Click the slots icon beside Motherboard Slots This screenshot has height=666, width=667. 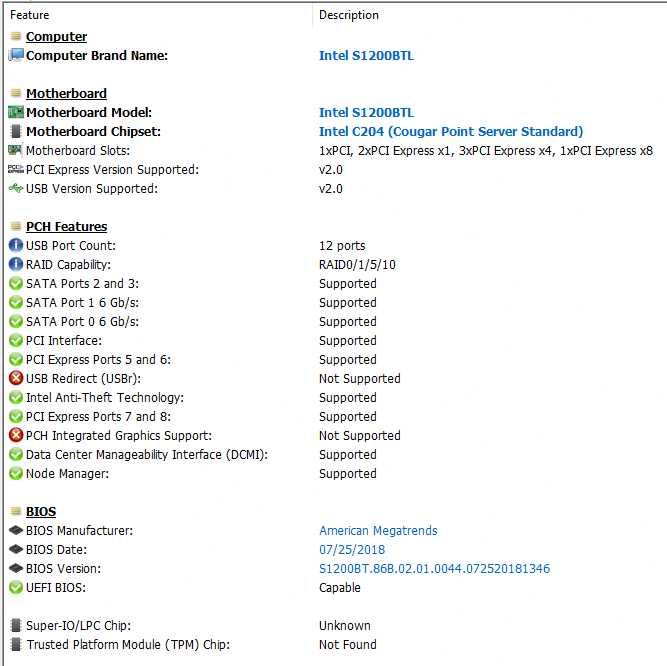coord(15,150)
